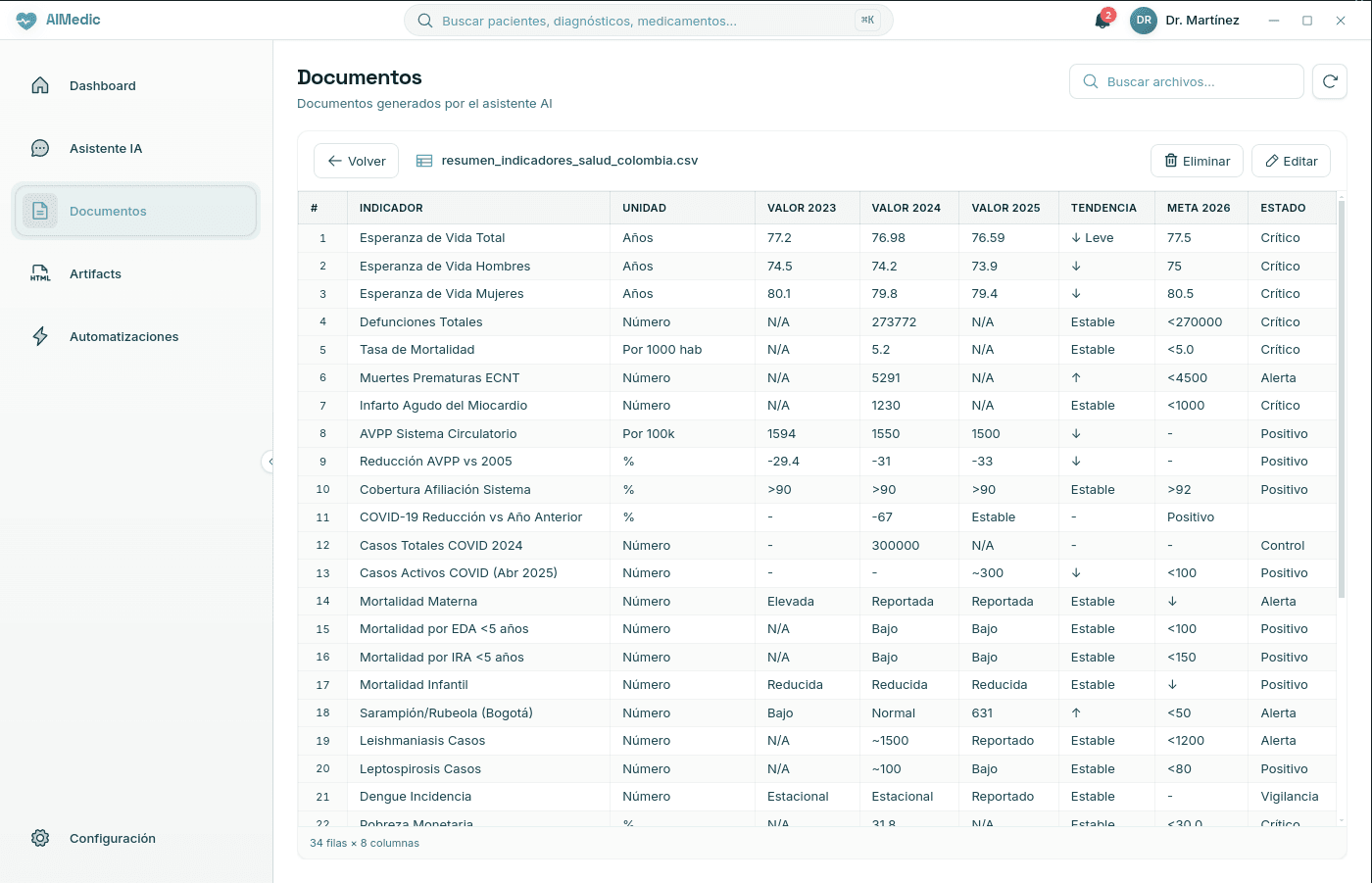Select the Dashboard home icon
1372x883 pixels.
click(39, 85)
